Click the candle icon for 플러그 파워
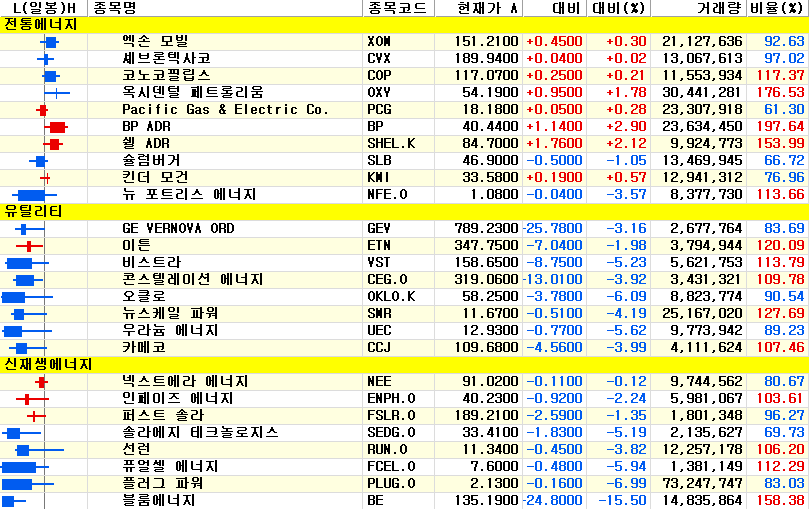 pos(17,484)
